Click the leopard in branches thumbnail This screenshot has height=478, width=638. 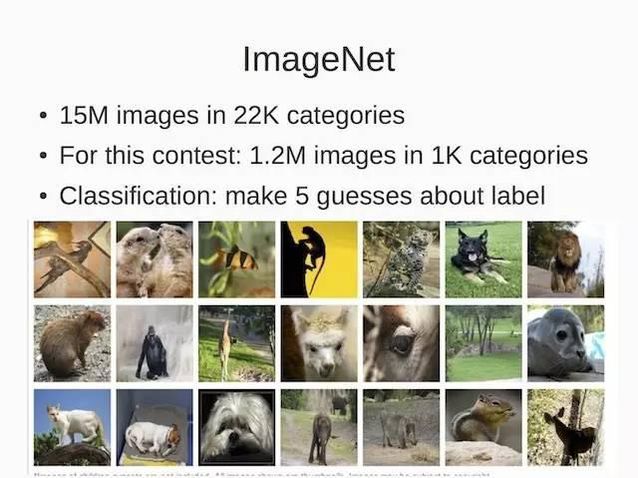pyautogui.click(x=401, y=260)
